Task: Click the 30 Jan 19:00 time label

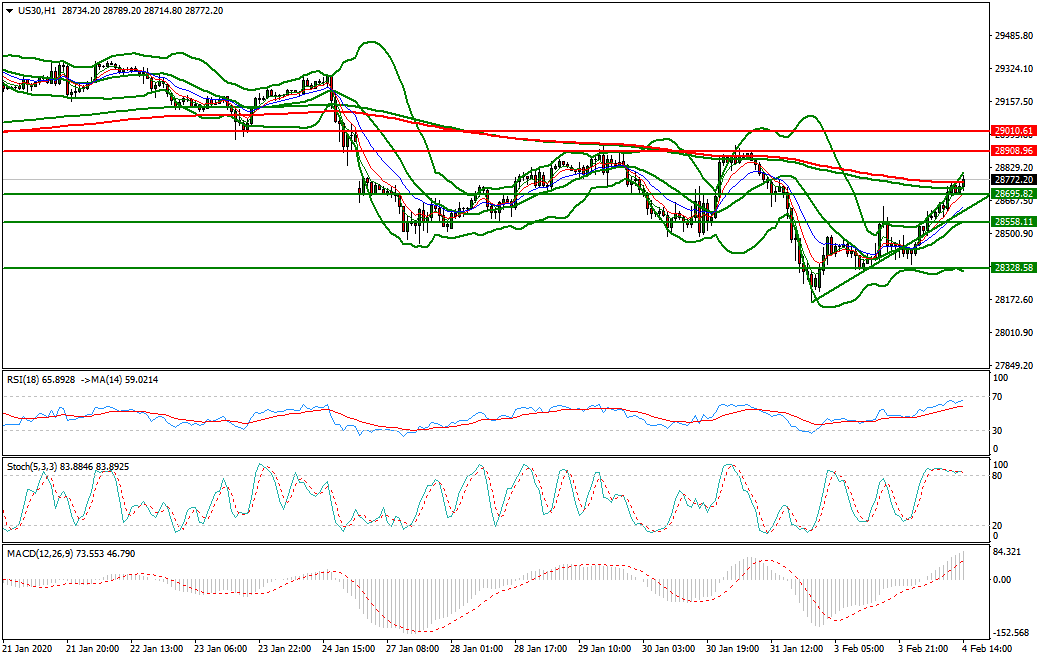Action: pyautogui.click(x=733, y=649)
